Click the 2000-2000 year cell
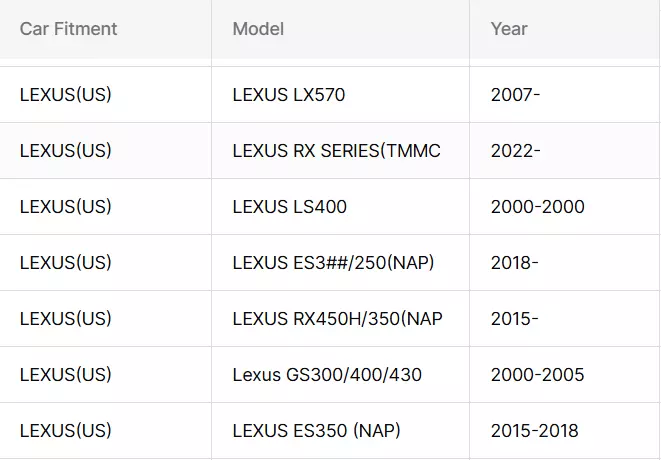 pos(564,207)
